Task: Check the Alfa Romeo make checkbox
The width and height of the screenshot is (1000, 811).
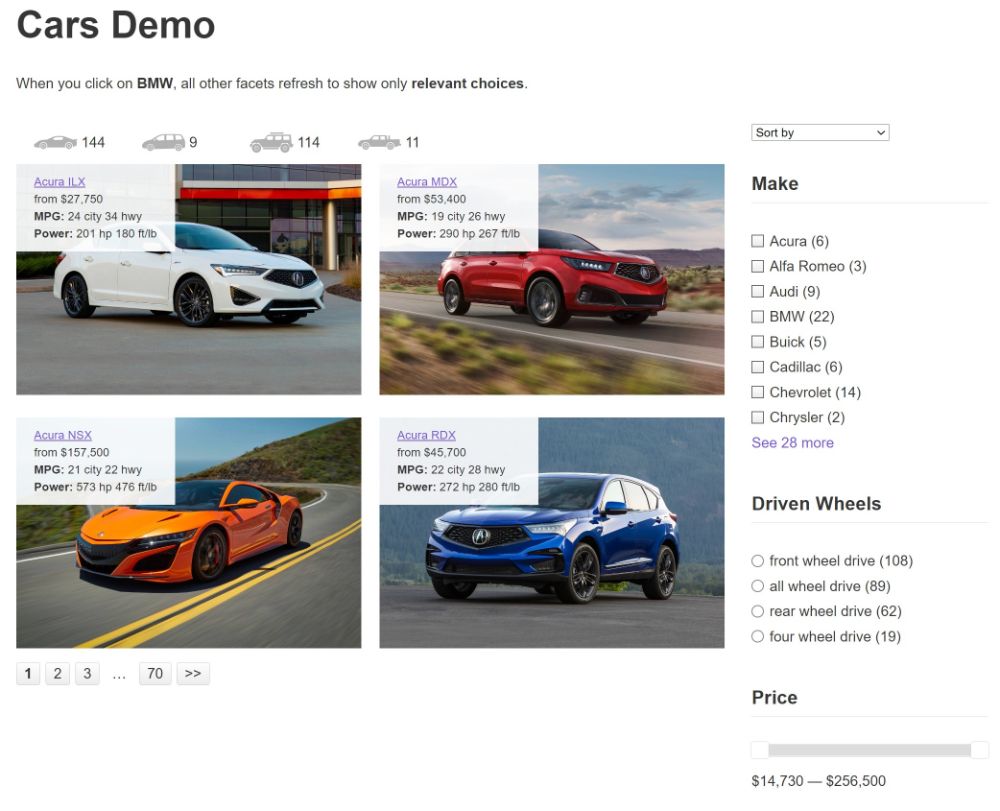Action: click(x=757, y=266)
